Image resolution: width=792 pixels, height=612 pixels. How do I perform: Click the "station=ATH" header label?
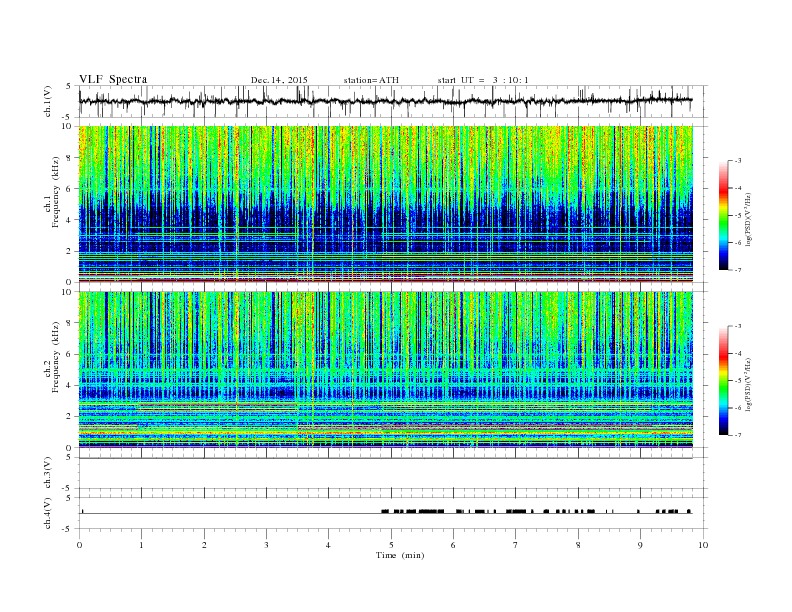371,80
